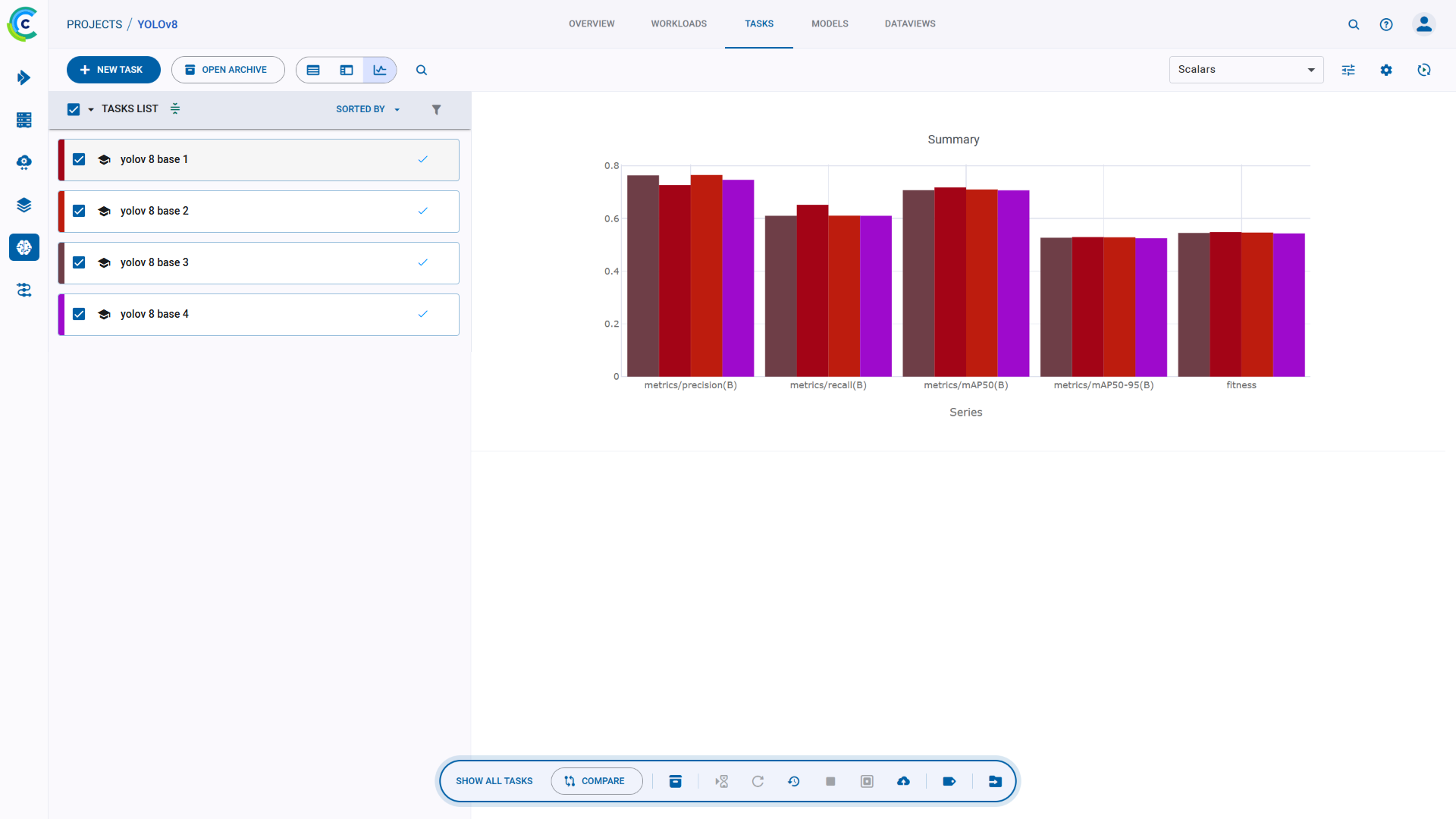Open the tasks filter funnel icon
The width and height of the screenshot is (1456, 819).
[x=436, y=109]
